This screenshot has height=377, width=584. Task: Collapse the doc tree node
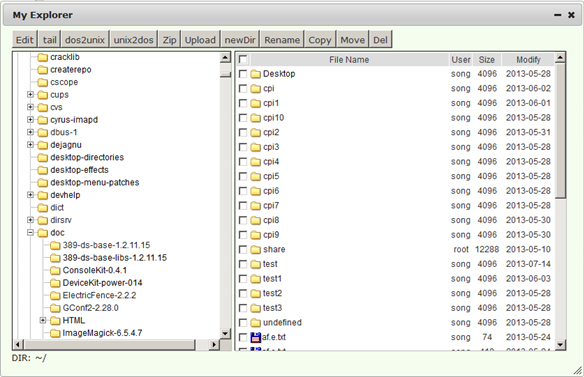coord(31,233)
